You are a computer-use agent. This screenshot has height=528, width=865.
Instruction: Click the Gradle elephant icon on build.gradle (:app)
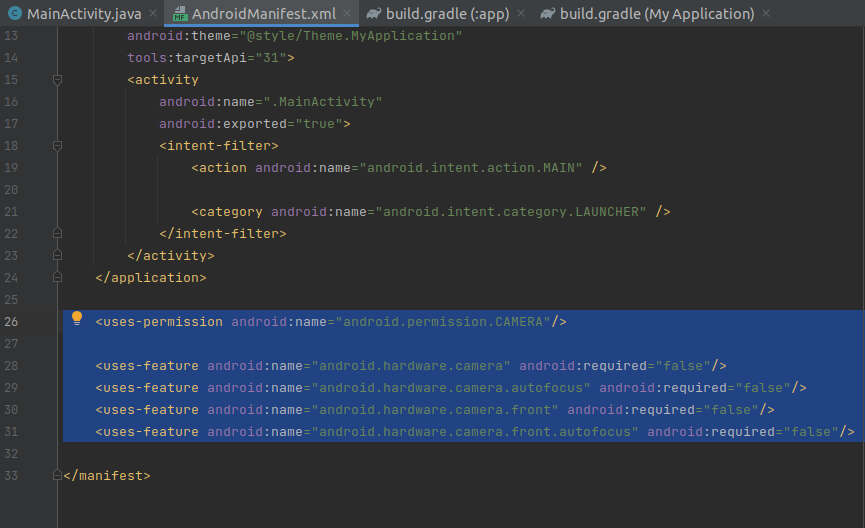coord(374,14)
